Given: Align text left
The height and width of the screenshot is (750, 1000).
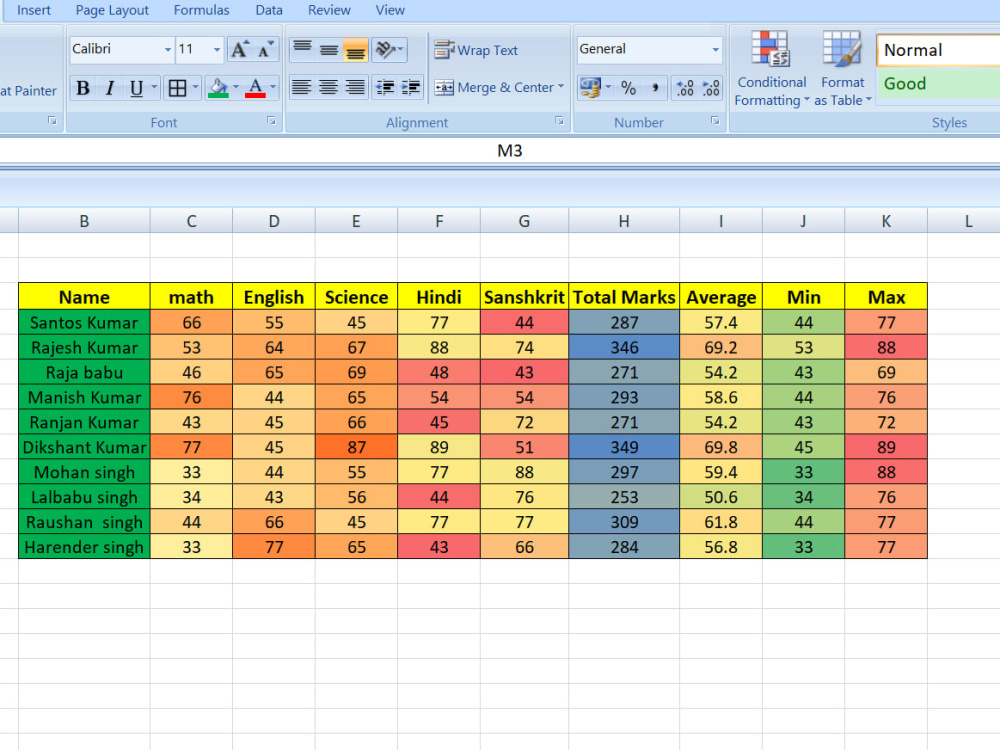Looking at the screenshot, I should [x=302, y=87].
